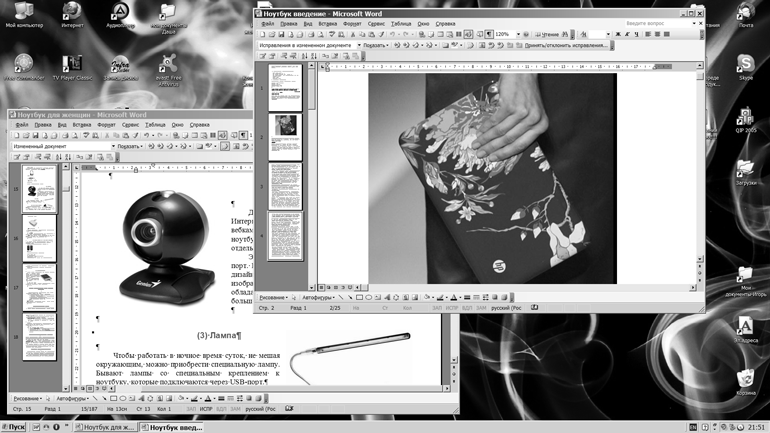Open Вставка menu in Ноутбук для женщин window
Viewport: 770px width, 433px height.
point(81,125)
